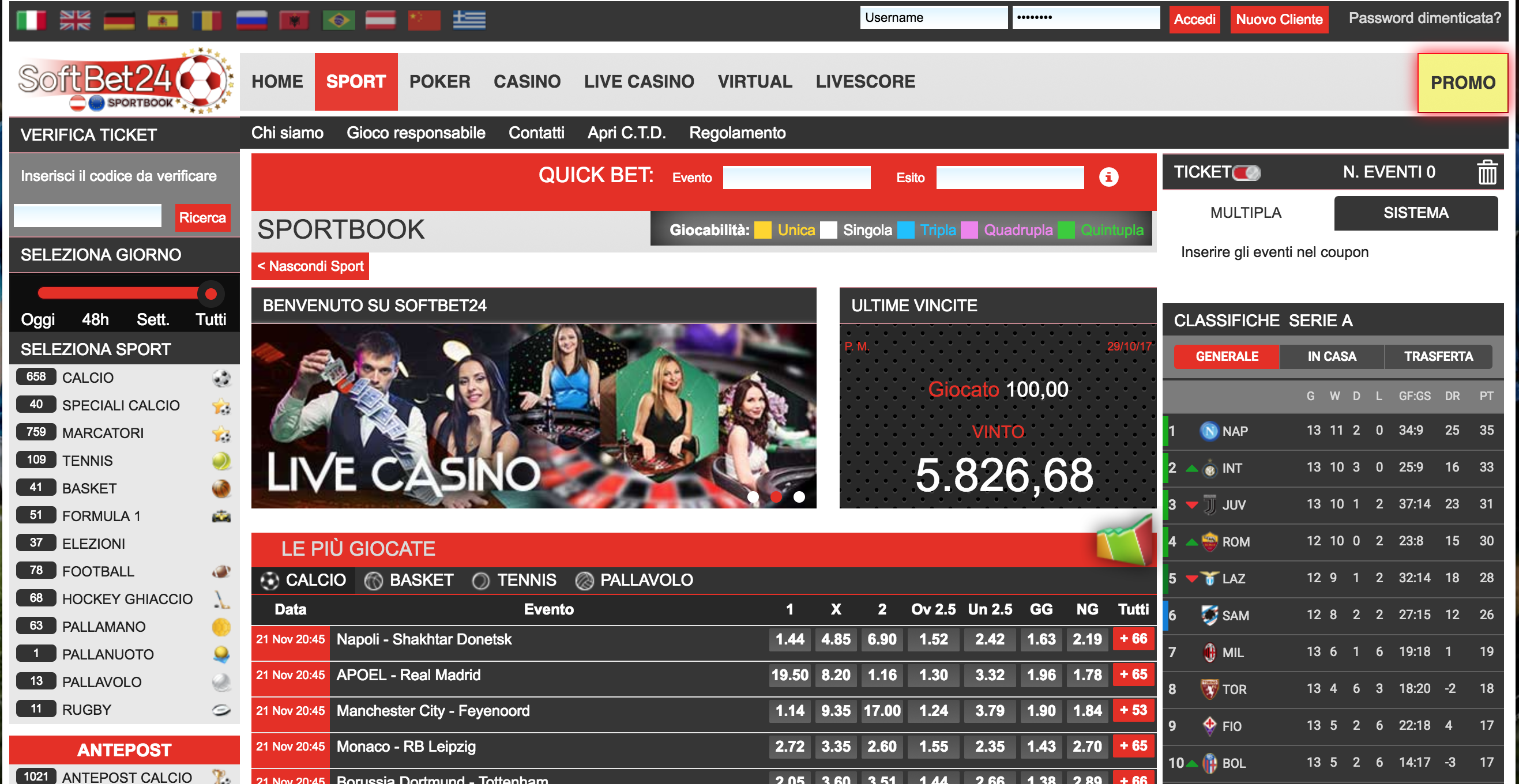Expand all markets for Napoli - Shakhtar (+66)
The image size is (1519, 784).
pyautogui.click(x=1133, y=639)
